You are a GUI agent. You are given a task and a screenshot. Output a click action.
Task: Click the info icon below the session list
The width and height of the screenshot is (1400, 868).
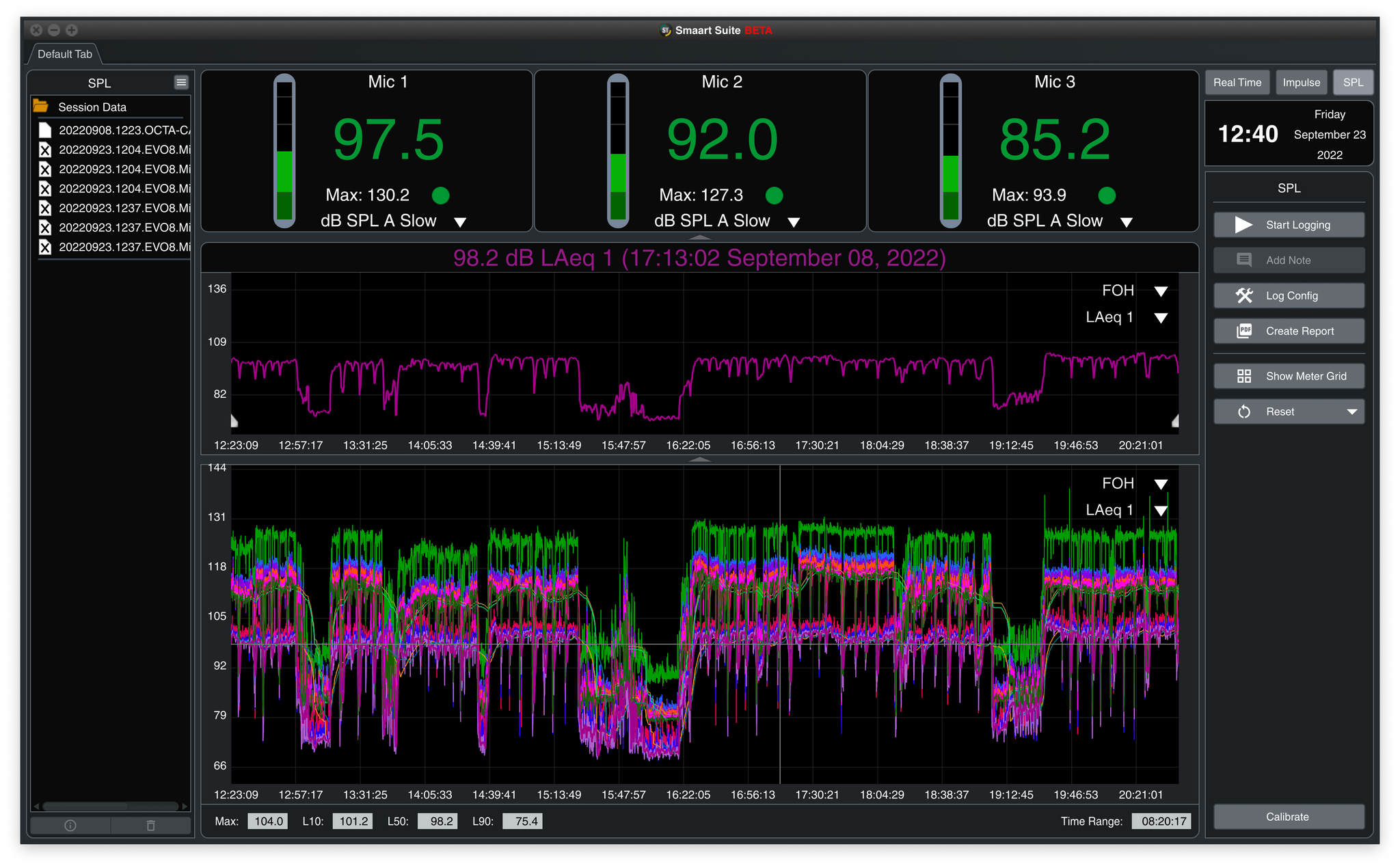[x=69, y=825]
